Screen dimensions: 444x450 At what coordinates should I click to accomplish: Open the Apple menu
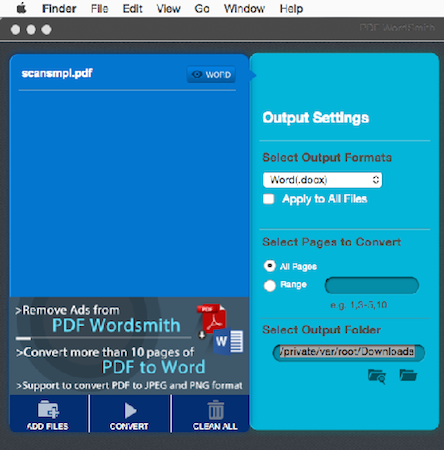[22, 8]
